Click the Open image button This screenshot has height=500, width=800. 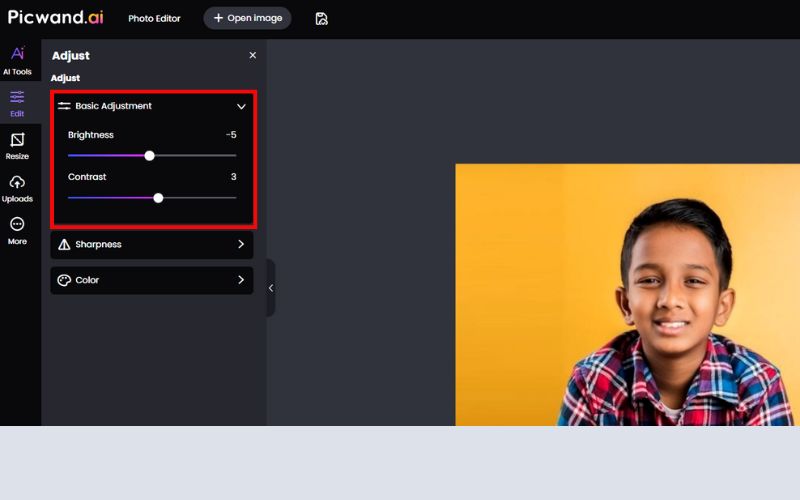click(x=247, y=18)
